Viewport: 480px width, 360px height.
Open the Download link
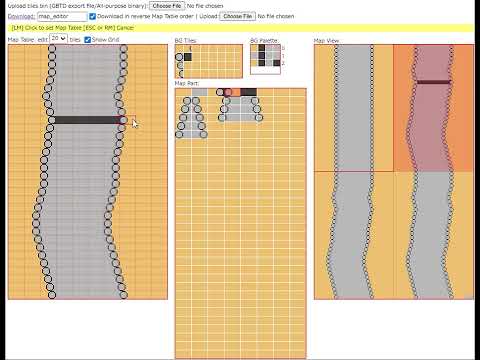21,16
